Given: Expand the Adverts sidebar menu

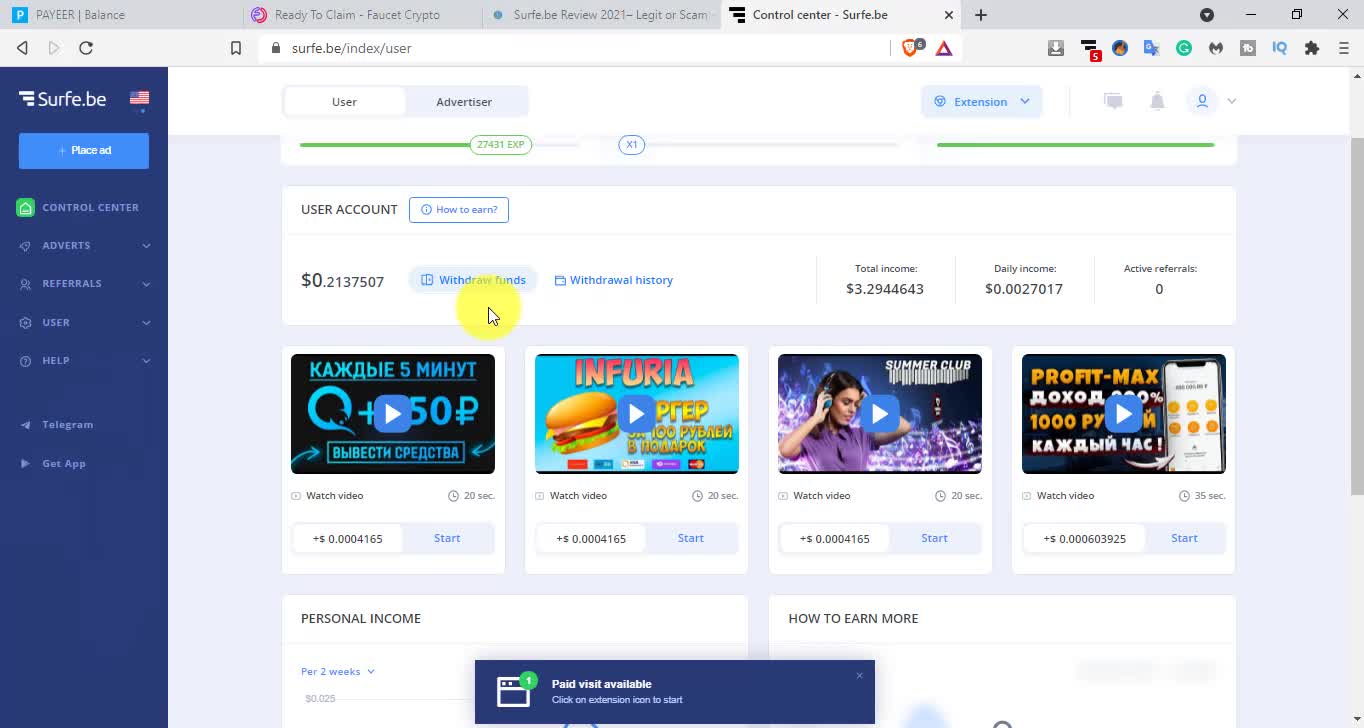Looking at the screenshot, I should (146, 246).
